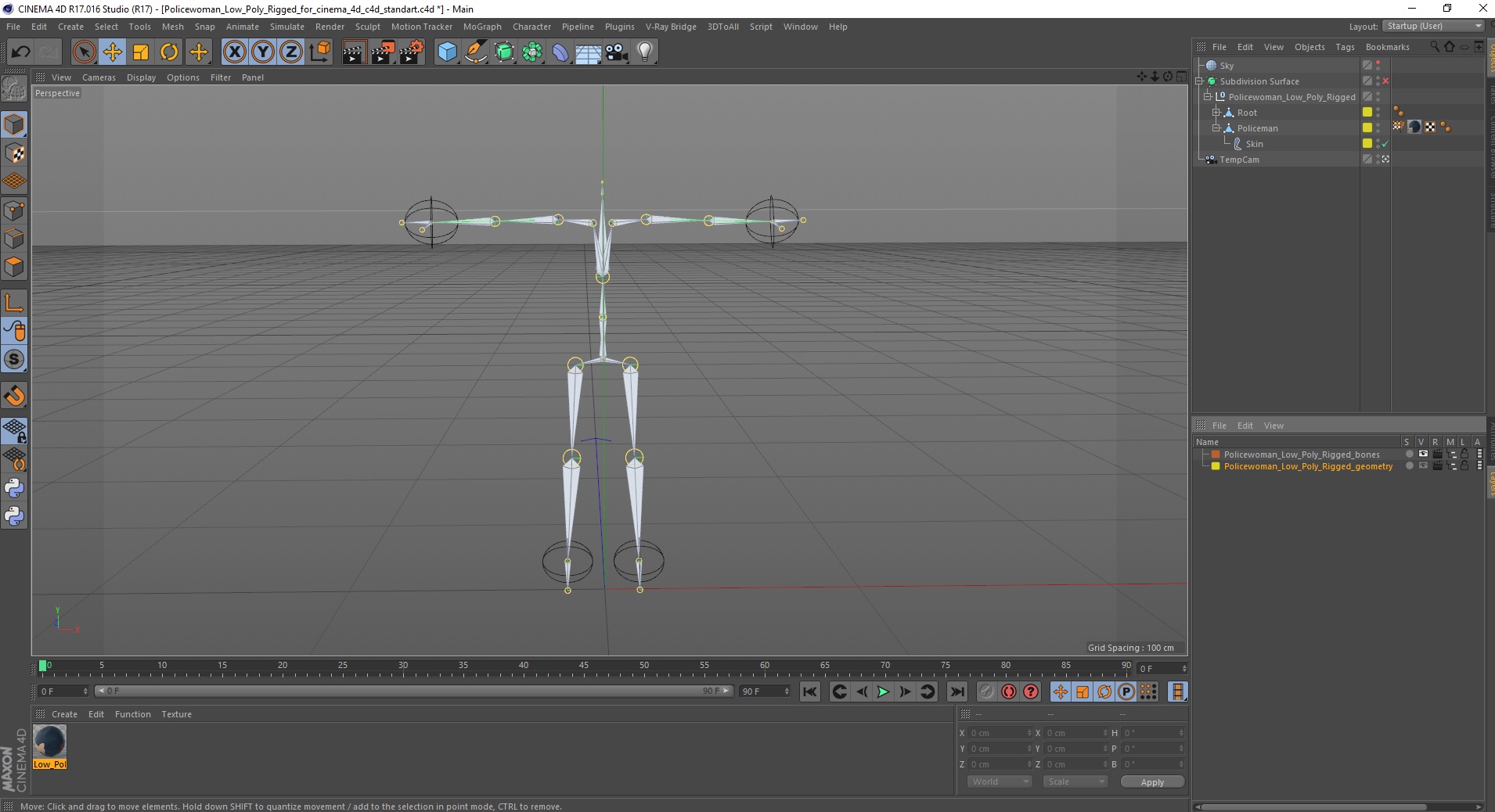The image size is (1495, 812).
Task: Collapse Policewoman_Low_Poly_Rigged null node
Action: (x=1208, y=97)
